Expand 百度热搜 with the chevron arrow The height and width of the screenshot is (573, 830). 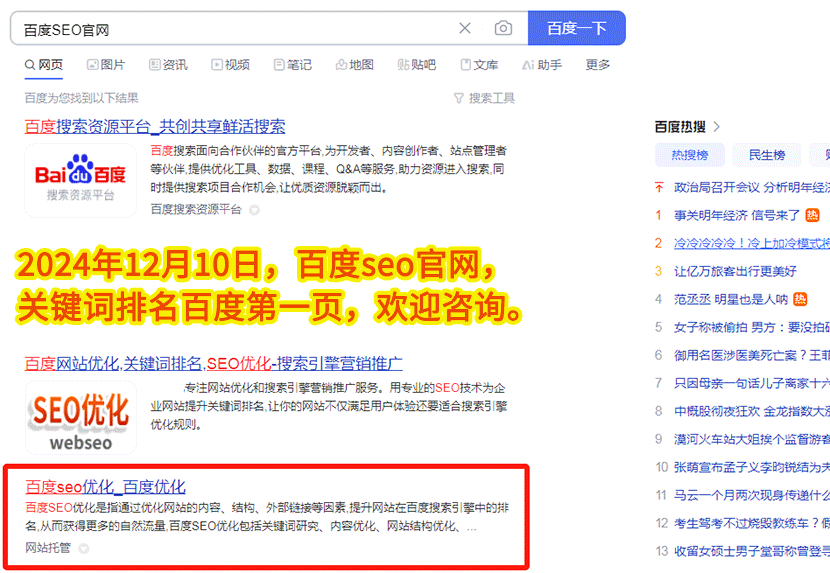[x=717, y=127]
